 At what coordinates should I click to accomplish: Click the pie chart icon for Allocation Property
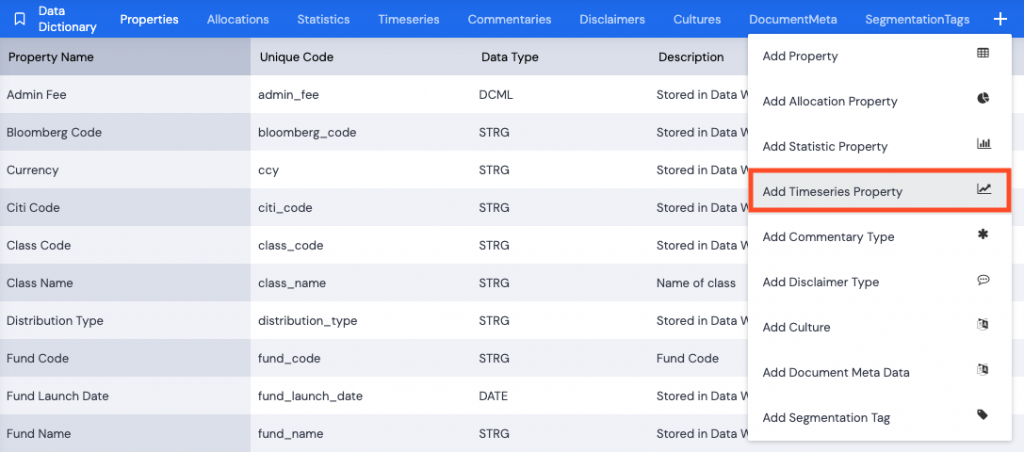click(x=983, y=99)
